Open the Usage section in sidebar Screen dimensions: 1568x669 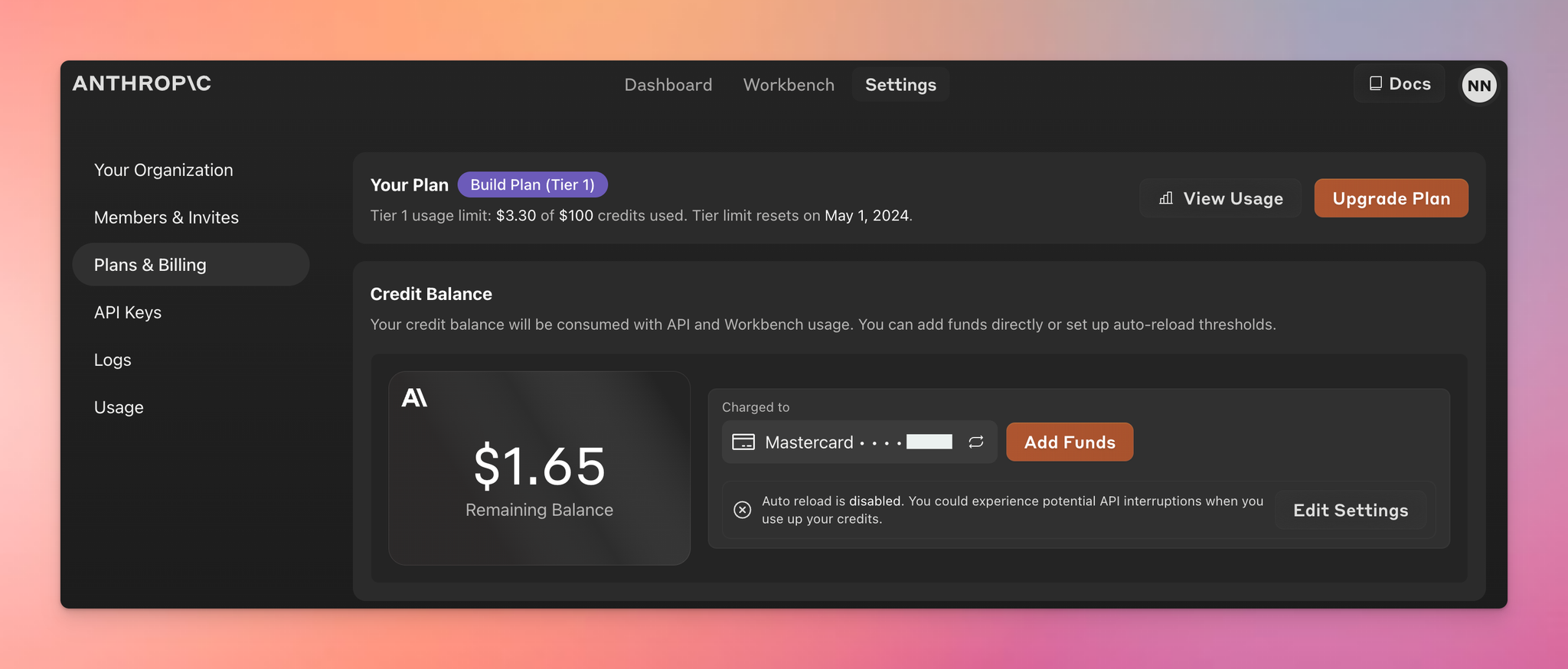119,407
